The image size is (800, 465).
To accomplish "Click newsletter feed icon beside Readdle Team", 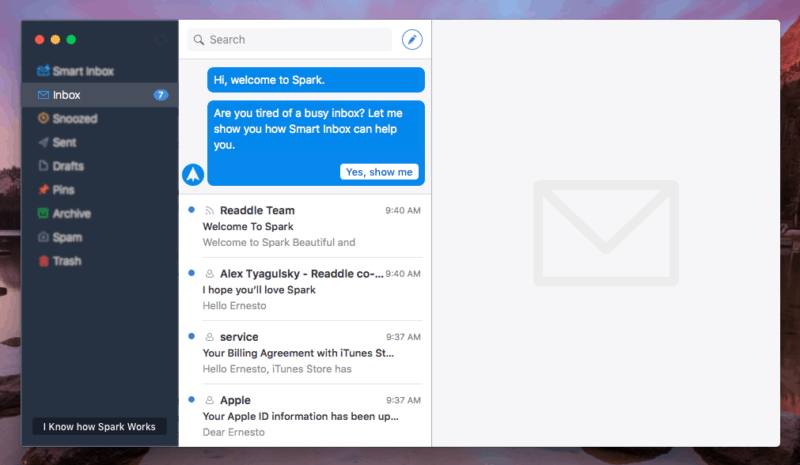I will [209, 210].
